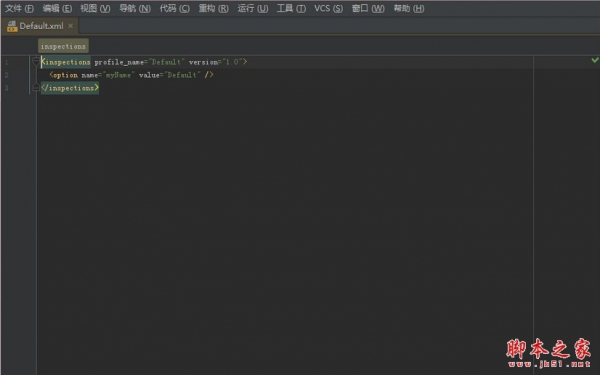
Task: Open the 代码 (C) menu
Action: (174, 8)
